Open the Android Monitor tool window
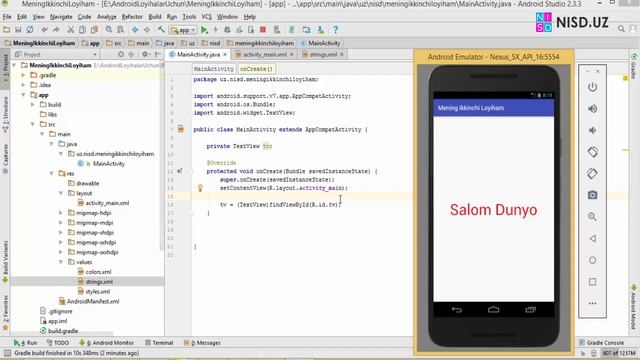Image resolution: width=640 pixels, height=360 pixels. tap(106, 343)
